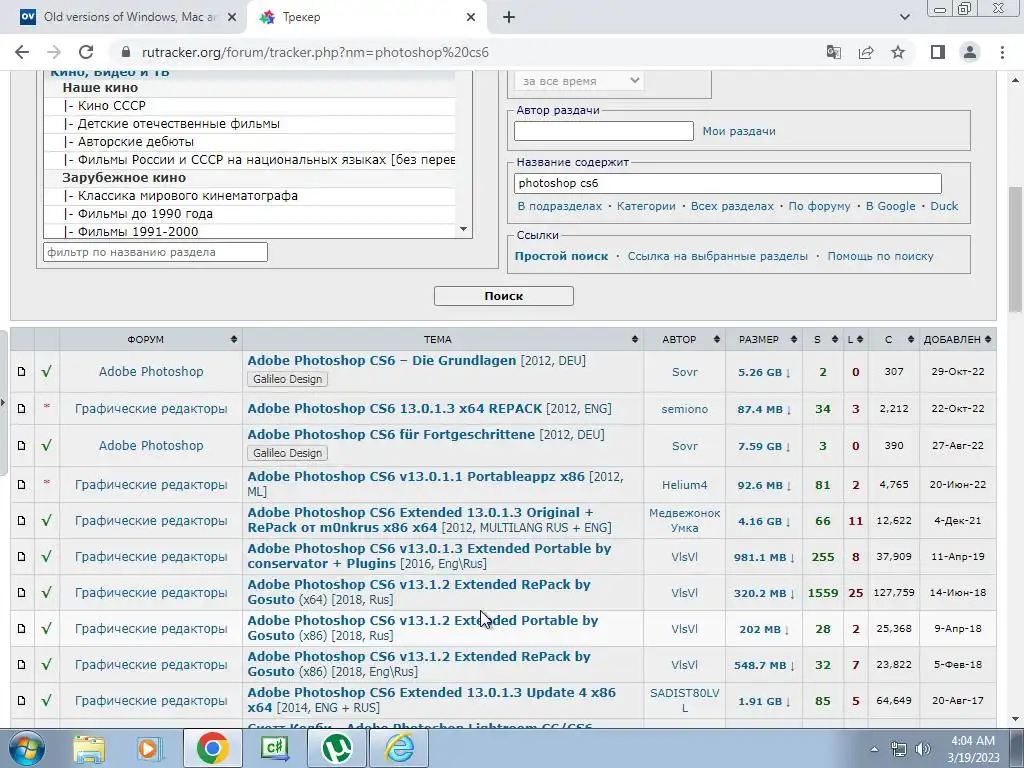Image resolution: width=1024 pixels, height=768 pixels.
Task: Open 'Adobe Photoshop' forum link in first row
Action: click(151, 371)
